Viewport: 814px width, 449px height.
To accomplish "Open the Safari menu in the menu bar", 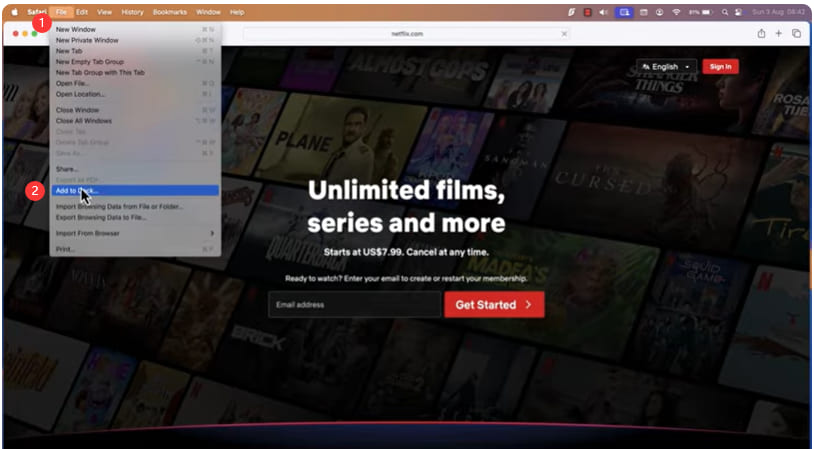I will 37,12.
